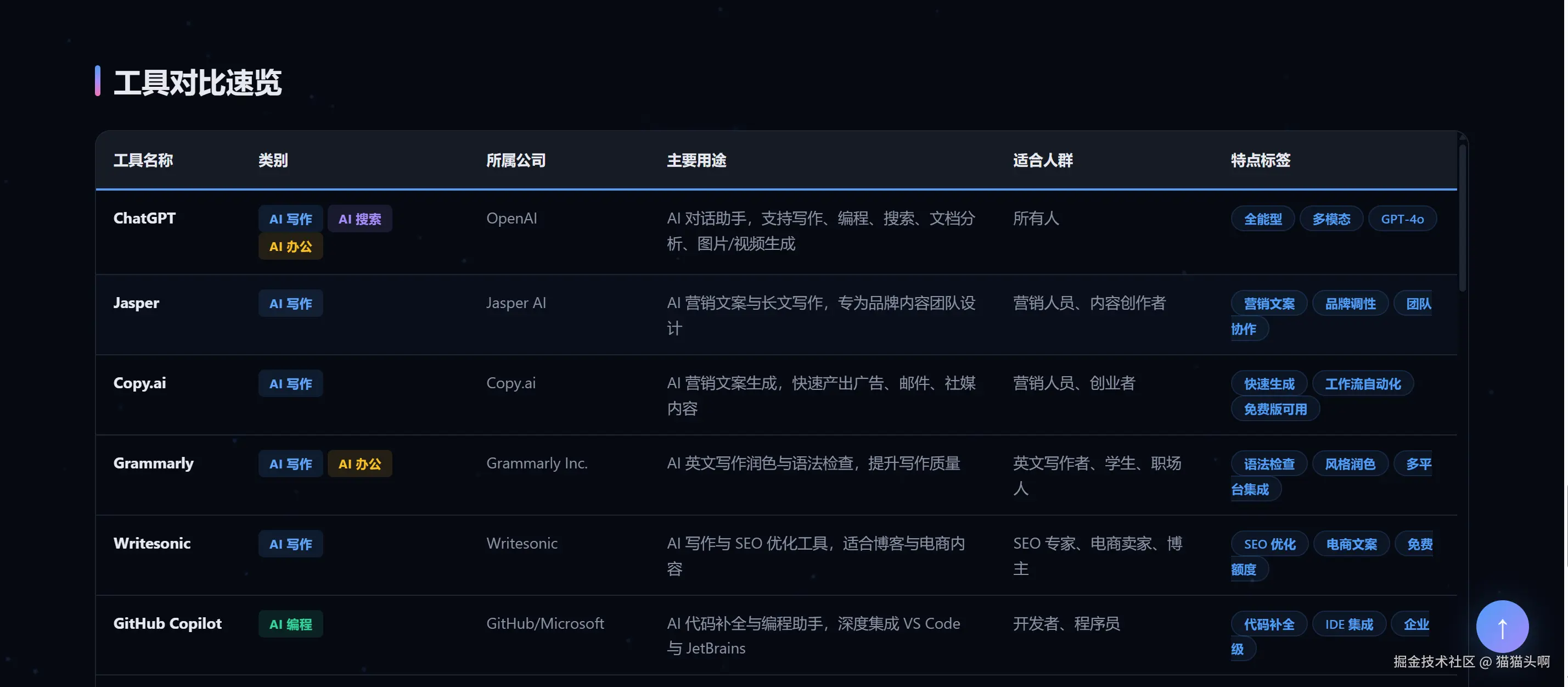Click Grammarly's main-use description text
Viewport: 1568px width, 687px height.
coord(813,463)
